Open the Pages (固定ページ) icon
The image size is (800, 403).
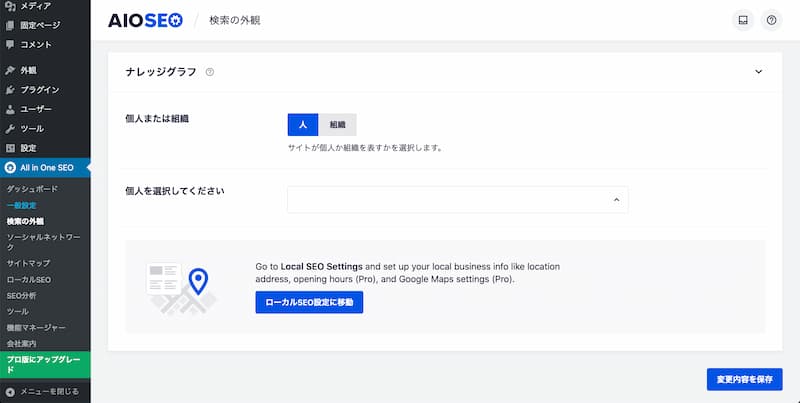10,25
